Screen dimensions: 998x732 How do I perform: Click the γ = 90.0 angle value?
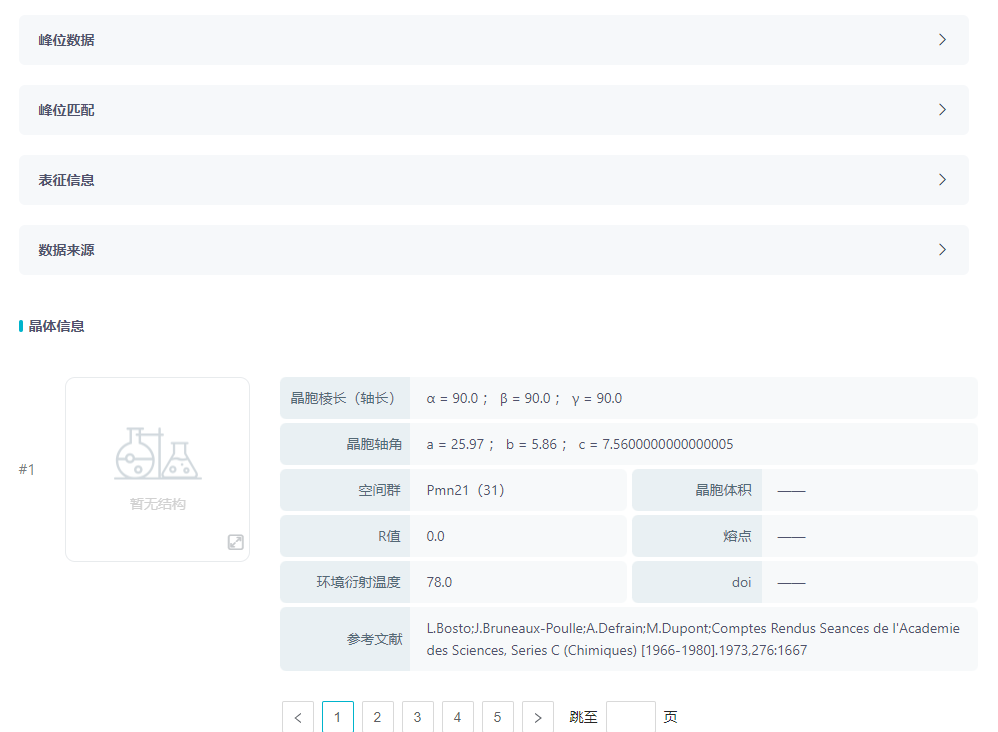tap(597, 398)
